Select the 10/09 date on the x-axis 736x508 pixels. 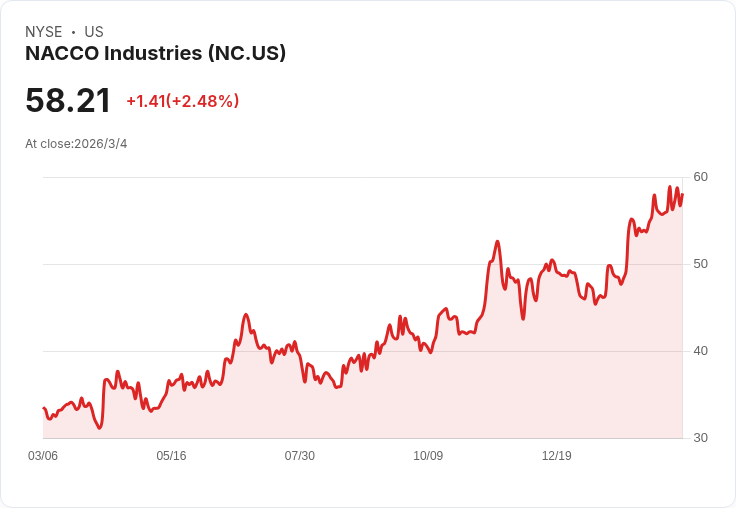point(428,456)
